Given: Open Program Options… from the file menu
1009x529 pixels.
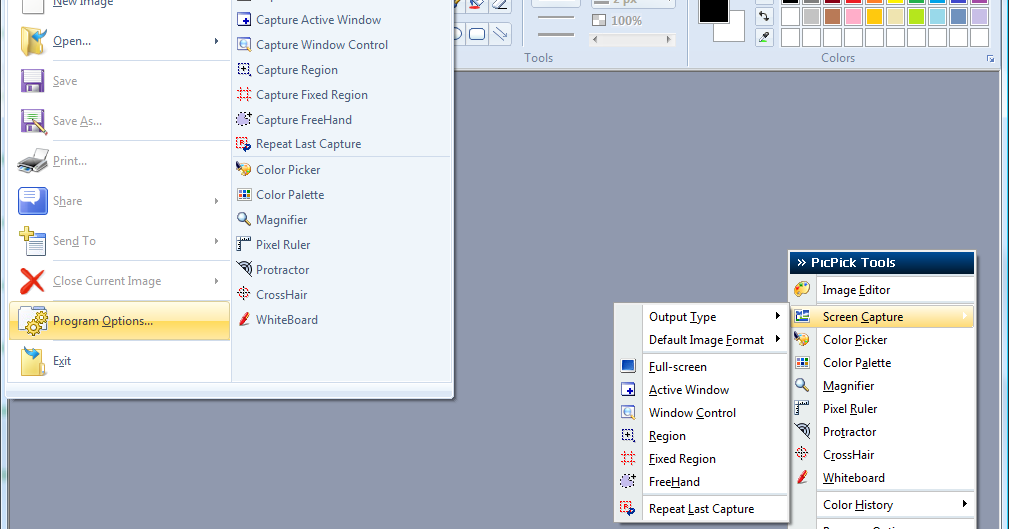Looking at the screenshot, I should [x=120, y=320].
